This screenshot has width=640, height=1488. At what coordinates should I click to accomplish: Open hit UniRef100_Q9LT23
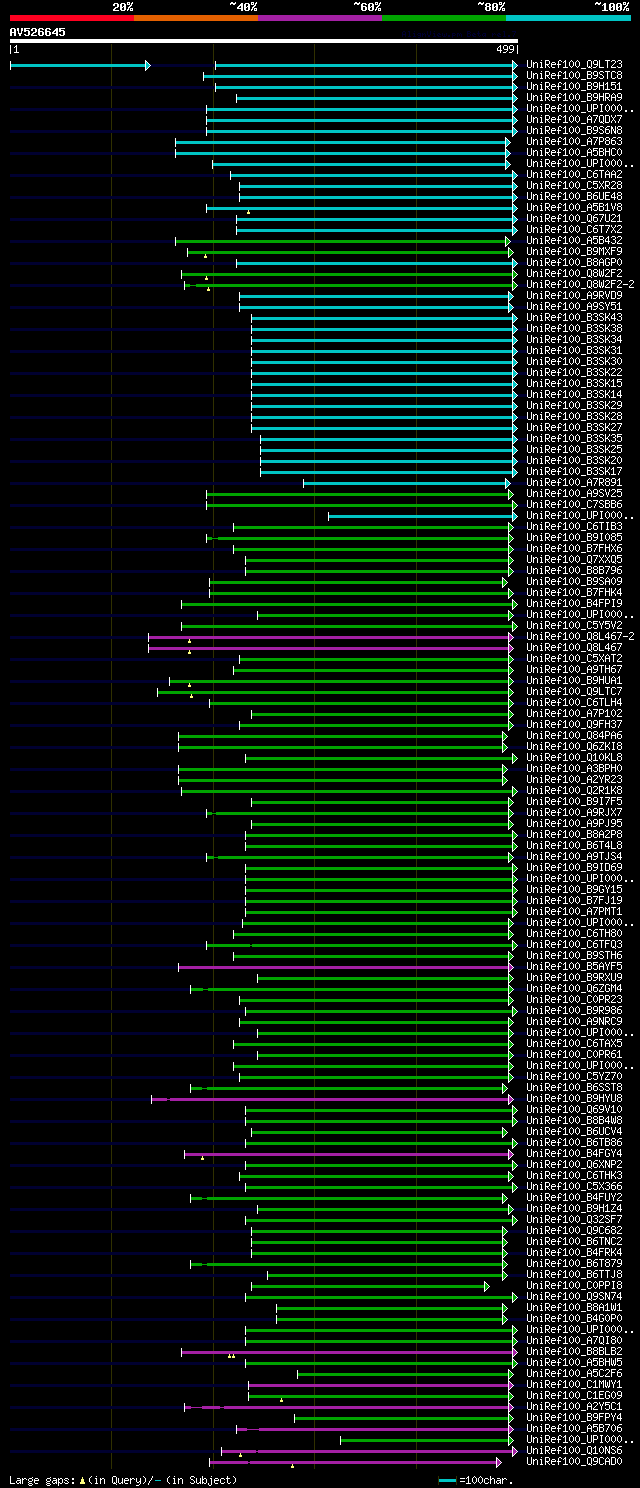574,65
